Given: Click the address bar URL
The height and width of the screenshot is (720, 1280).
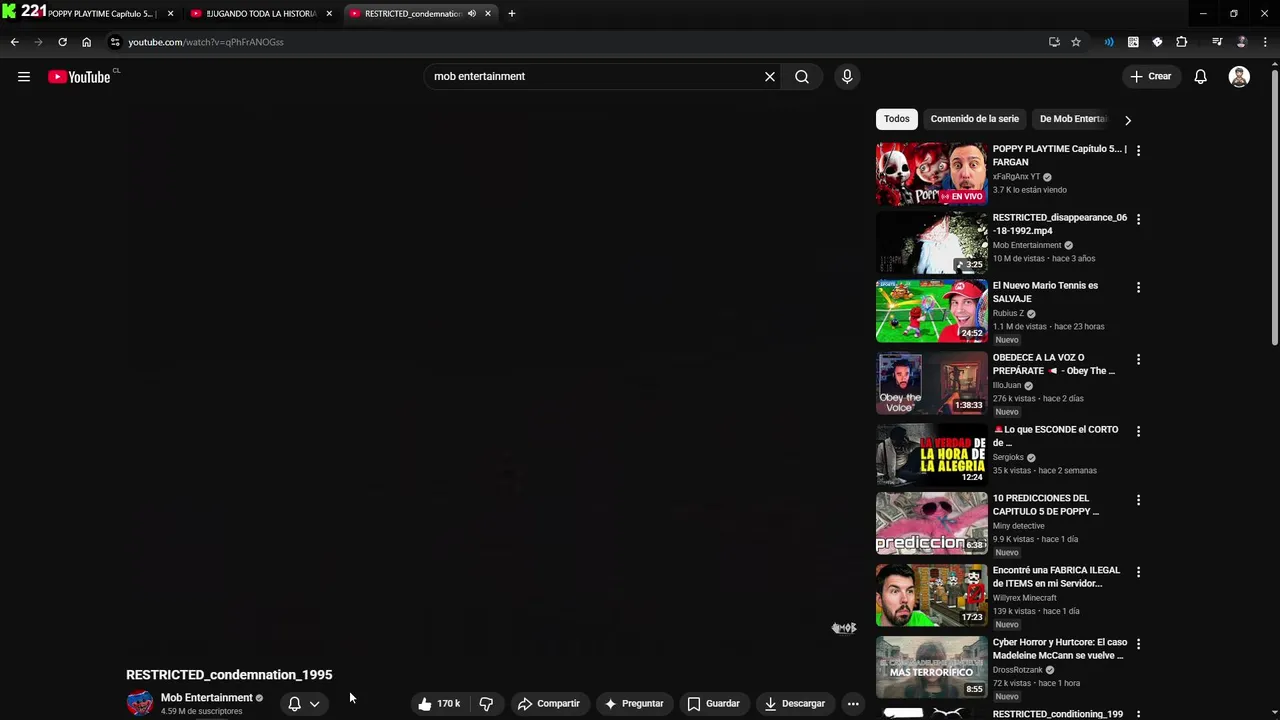Looking at the screenshot, I should 205,42.
